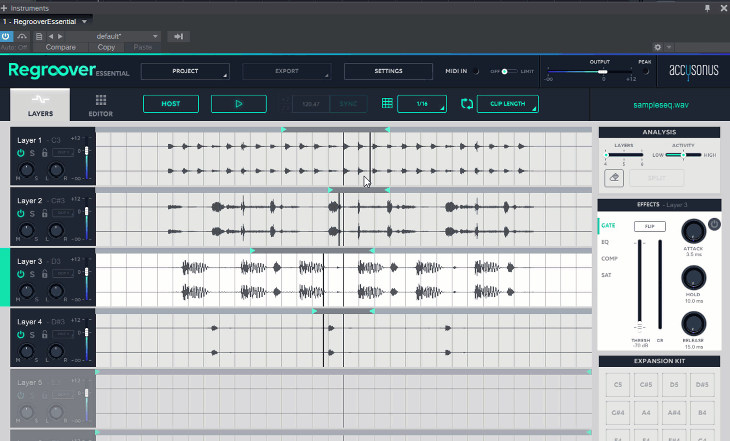730x441 pixels.
Task: Click the SYNC button
Action: (348, 104)
